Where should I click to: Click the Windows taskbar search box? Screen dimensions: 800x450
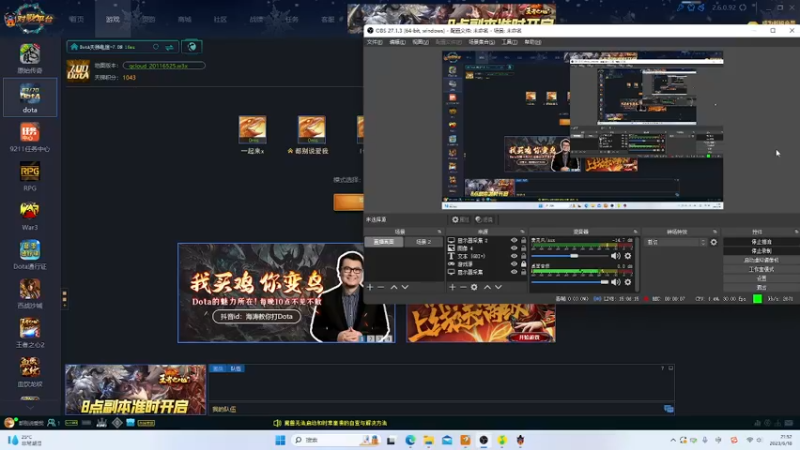336,440
